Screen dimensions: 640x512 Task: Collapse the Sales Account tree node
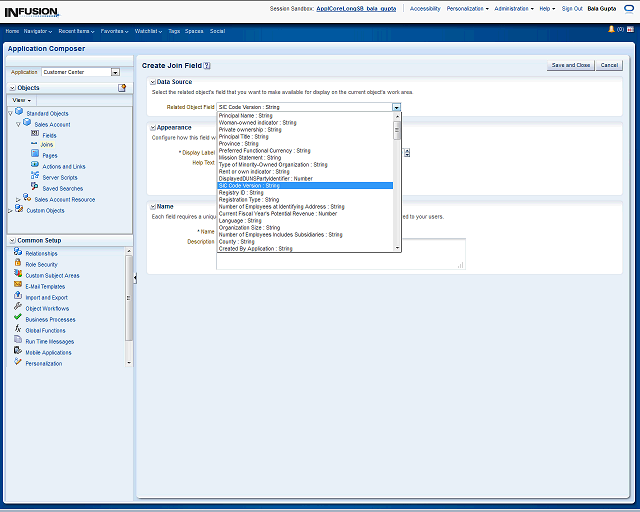[x=18, y=124]
